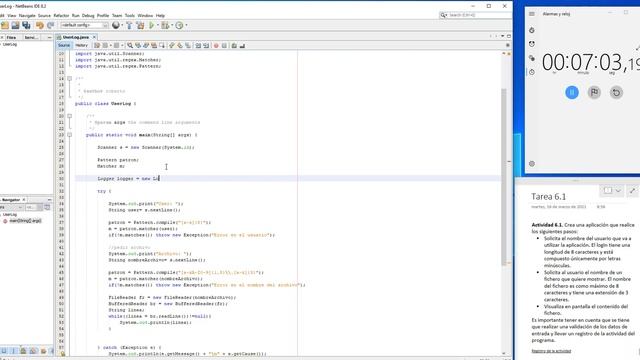
Task: Switch editor to History view
Action: [x=81, y=45]
